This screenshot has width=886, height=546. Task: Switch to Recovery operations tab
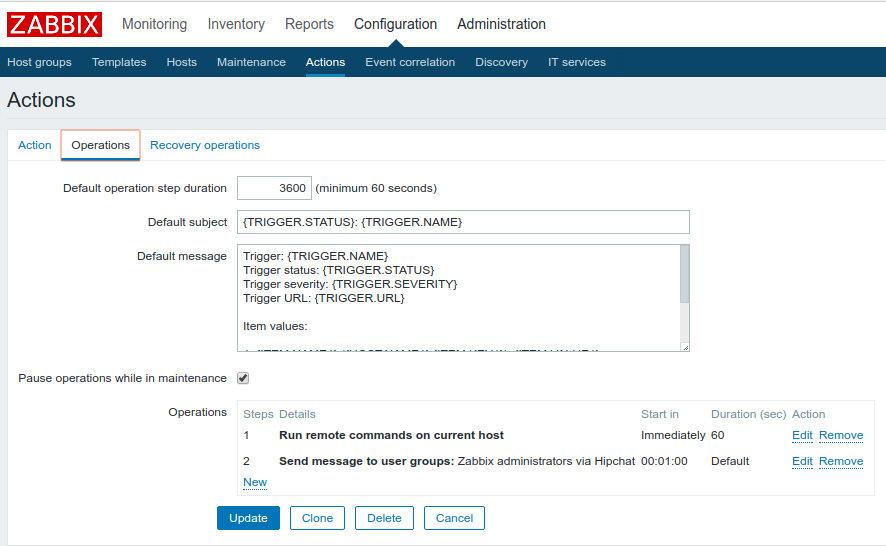pyautogui.click(x=205, y=145)
